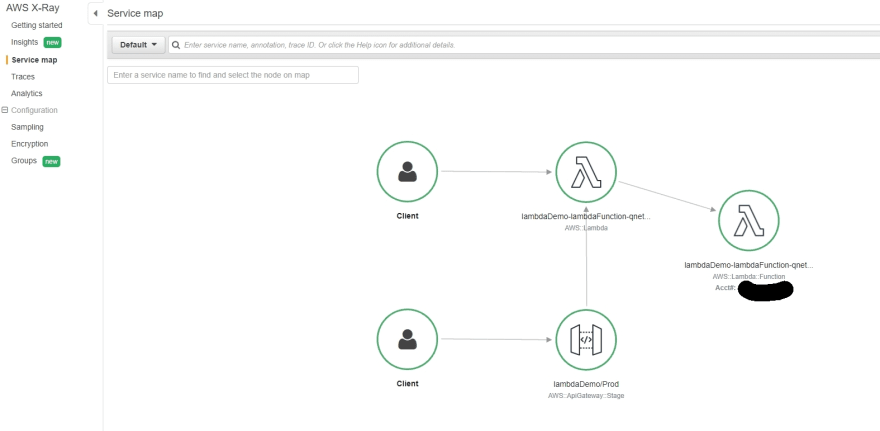
Task: Select the AWS::Lambda::Function node circle
Action: point(749,220)
